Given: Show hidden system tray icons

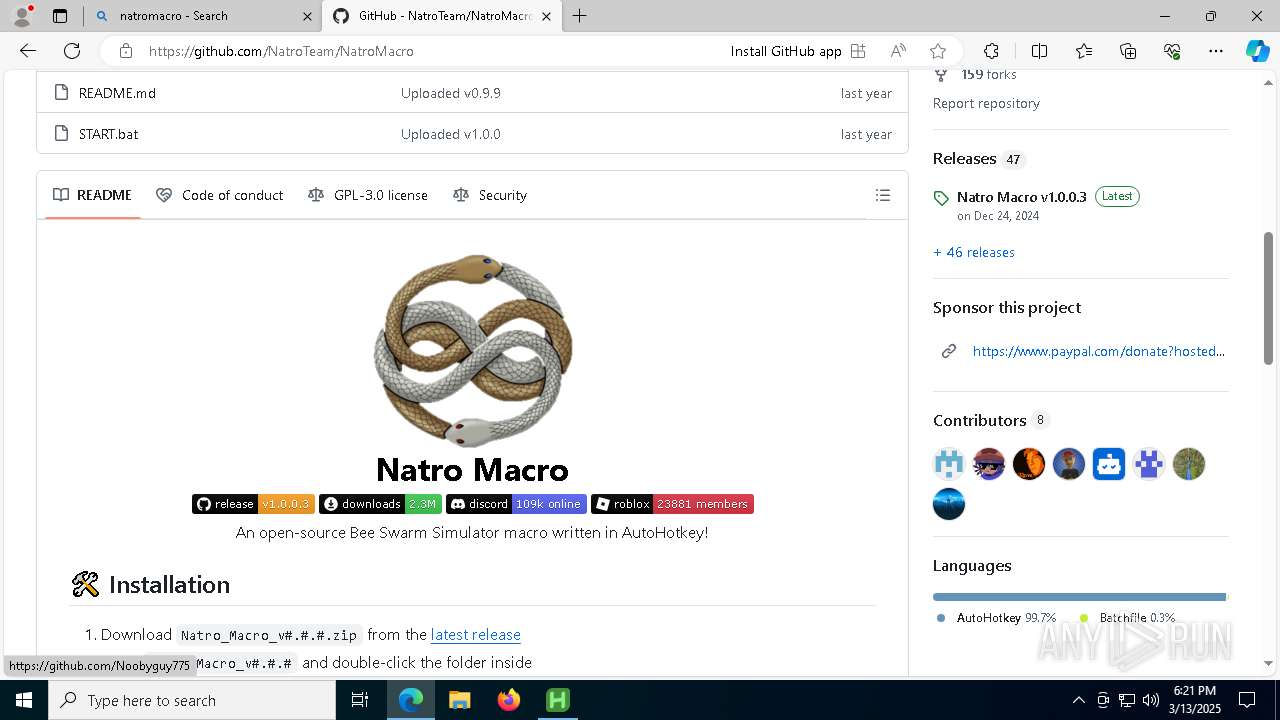Looking at the screenshot, I should (1078, 700).
